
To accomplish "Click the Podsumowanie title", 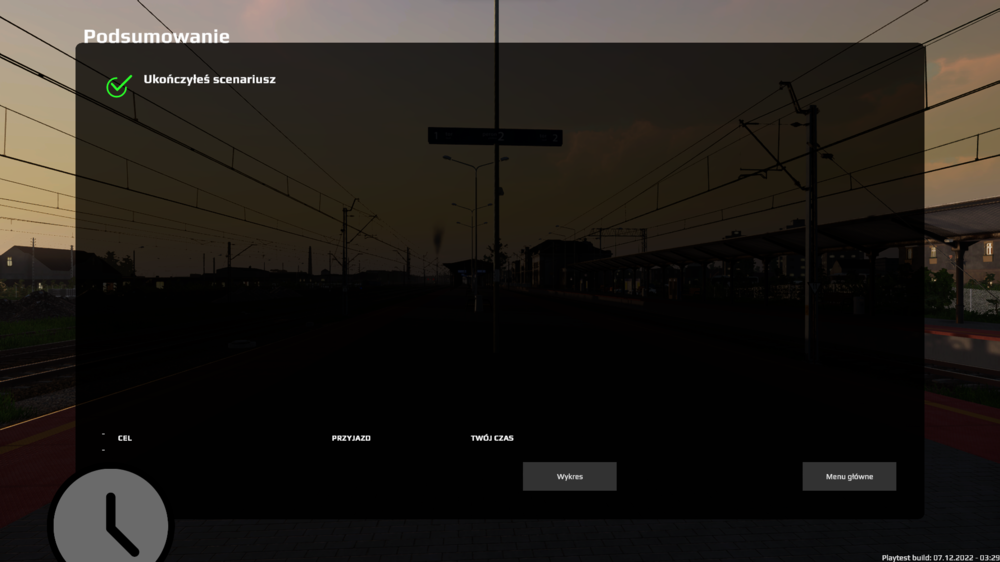I will coord(156,36).
